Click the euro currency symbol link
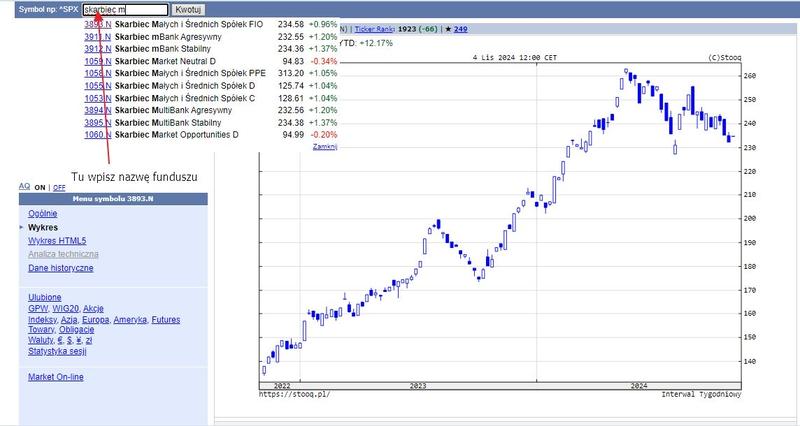The image size is (800, 426). [x=62, y=340]
